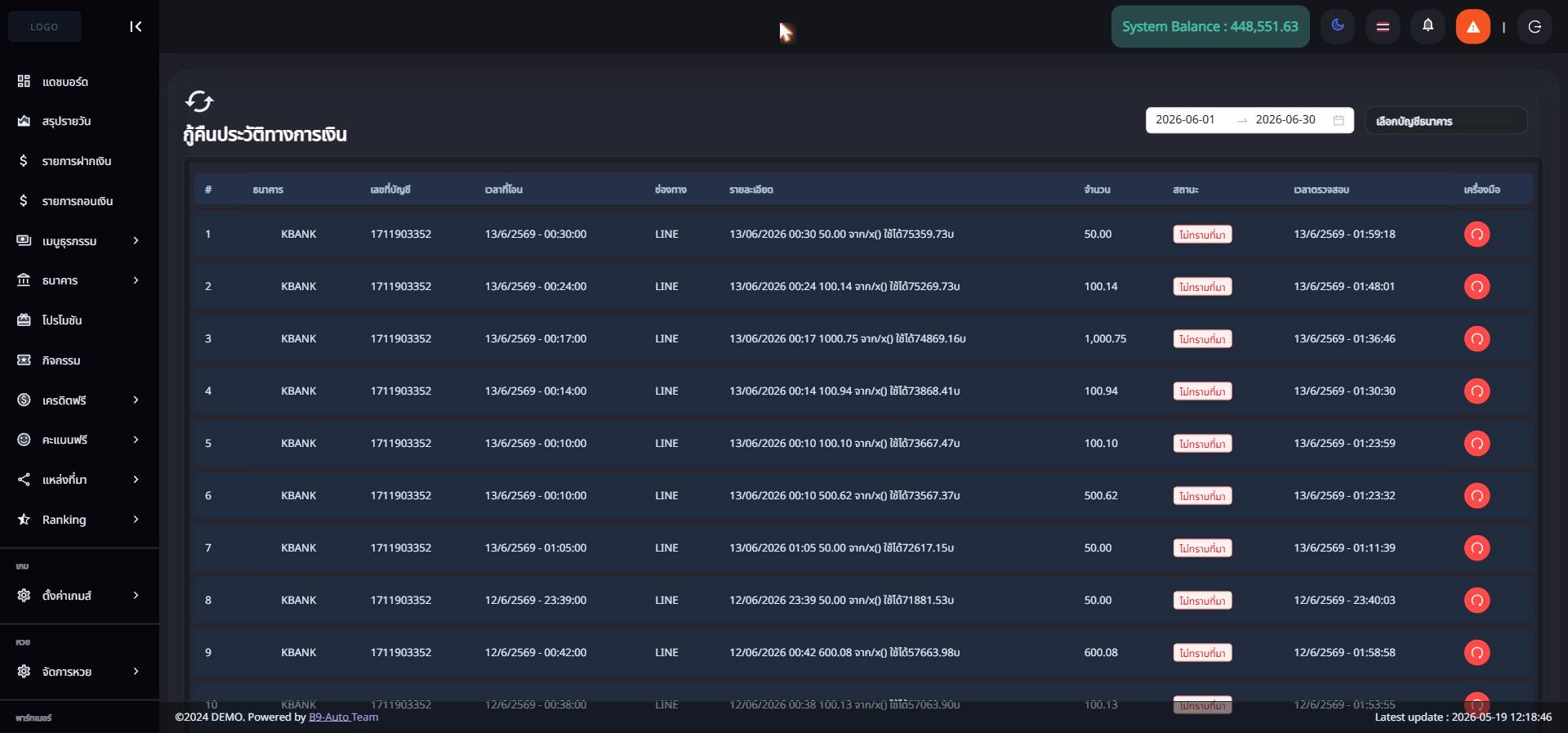Collapse the sidebar with the arrow icon
The height and width of the screenshot is (733, 1568).
136,27
